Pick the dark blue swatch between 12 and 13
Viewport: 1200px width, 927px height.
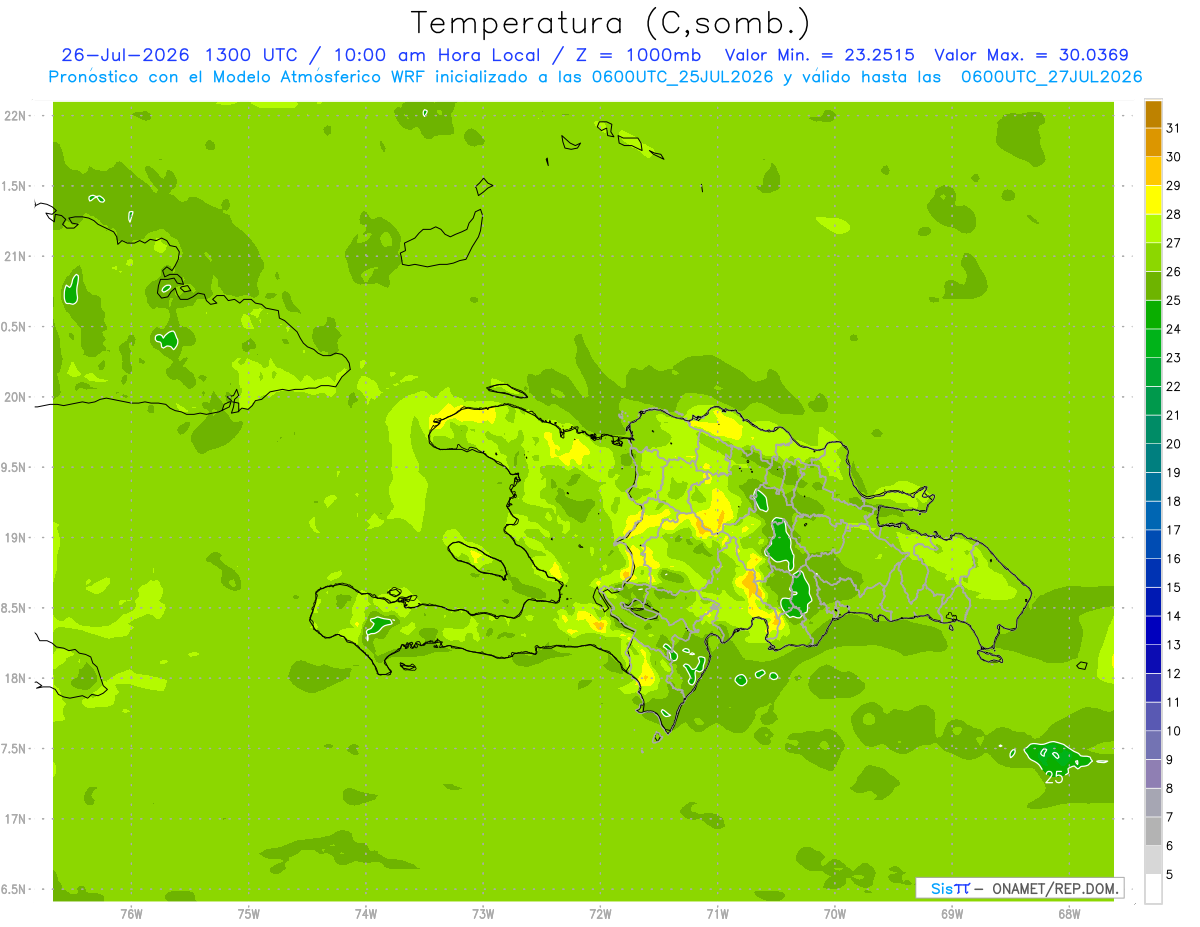[x=1153, y=660]
